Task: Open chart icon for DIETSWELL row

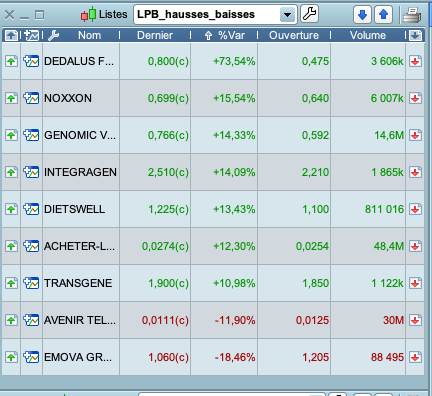Action: (x=31, y=209)
